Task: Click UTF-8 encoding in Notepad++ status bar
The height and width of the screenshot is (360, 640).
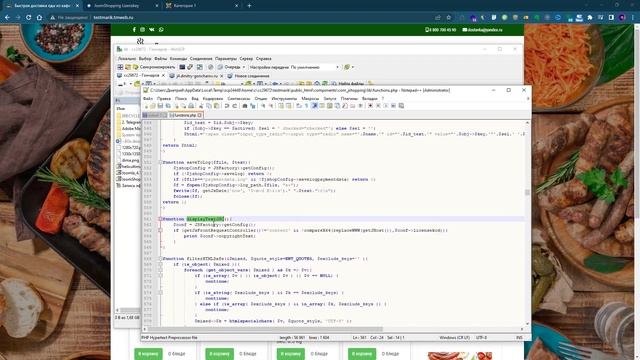Action: click(481, 338)
